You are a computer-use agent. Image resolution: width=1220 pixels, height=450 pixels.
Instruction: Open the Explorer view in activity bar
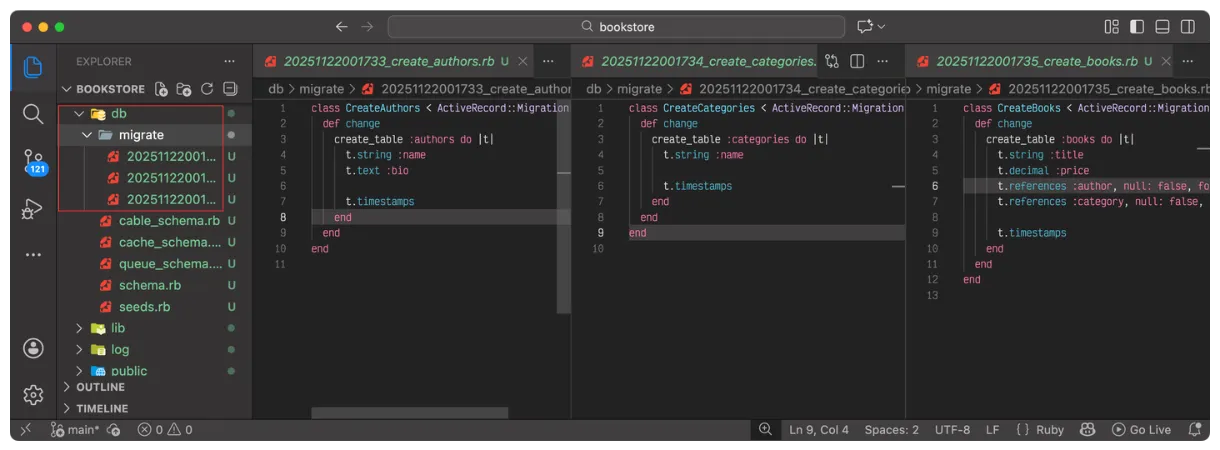[33, 67]
